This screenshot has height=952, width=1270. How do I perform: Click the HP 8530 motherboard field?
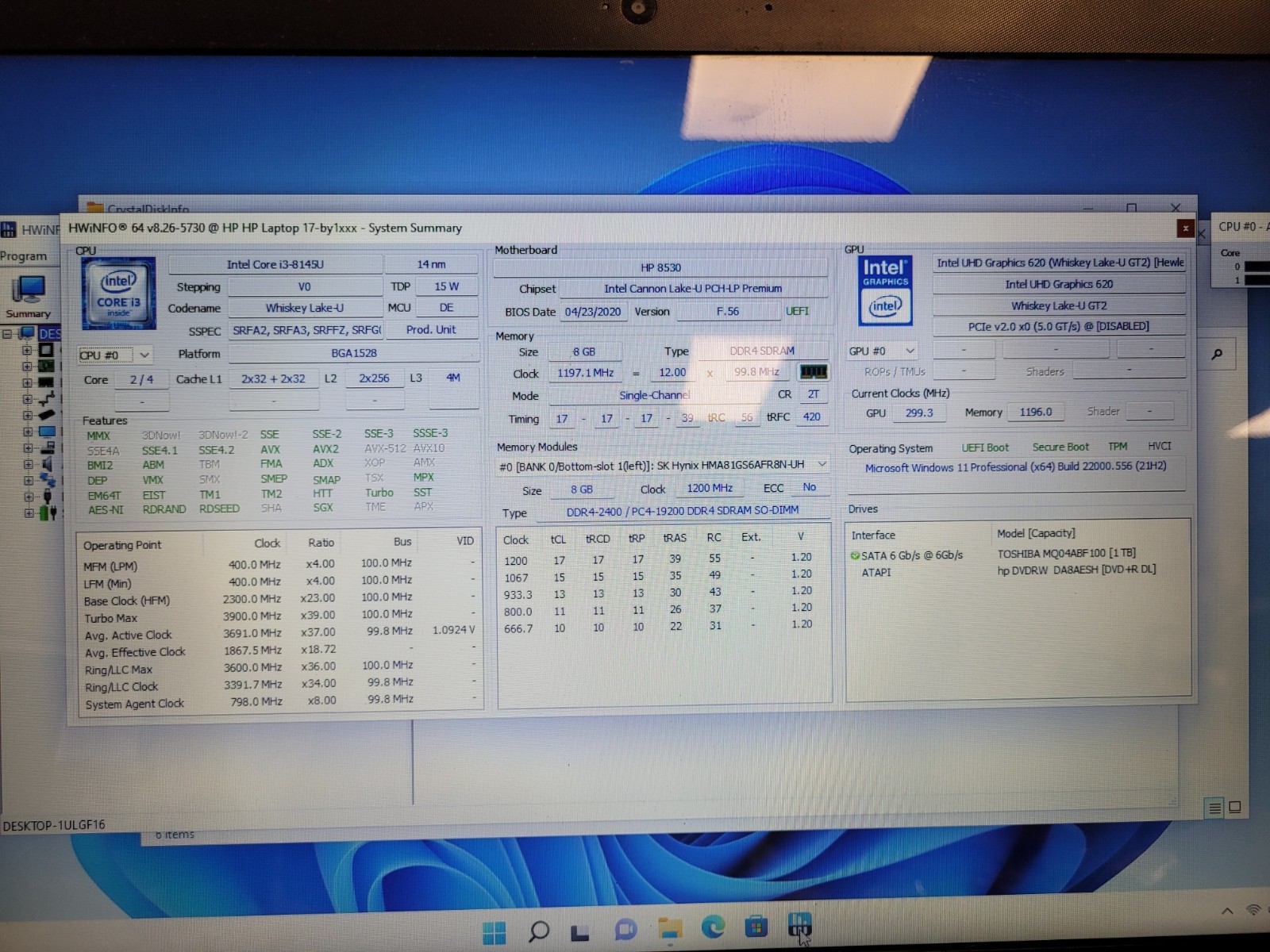pyautogui.click(x=660, y=267)
